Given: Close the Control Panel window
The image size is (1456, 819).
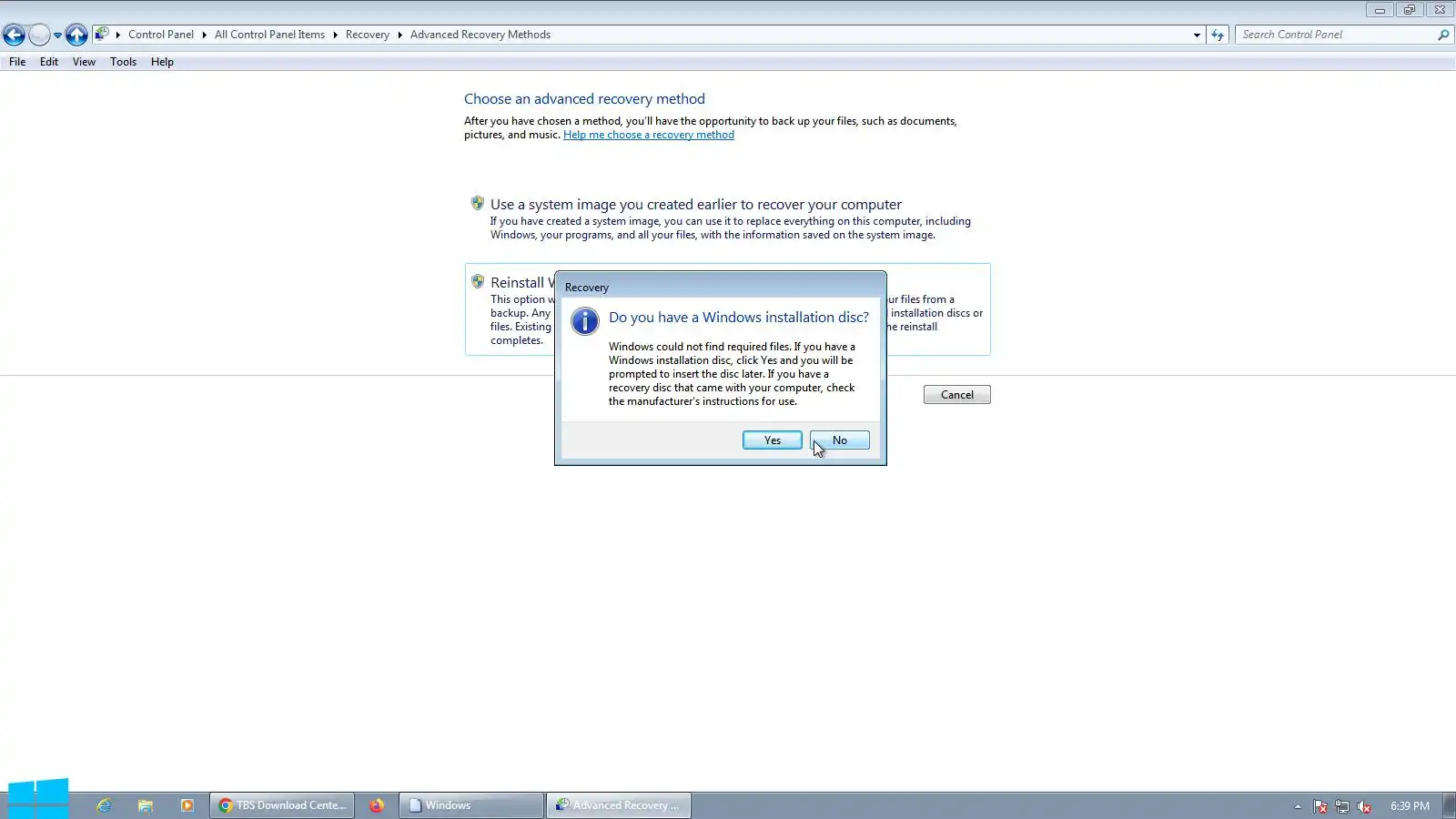Looking at the screenshot, I should [x=1440, y=10].
